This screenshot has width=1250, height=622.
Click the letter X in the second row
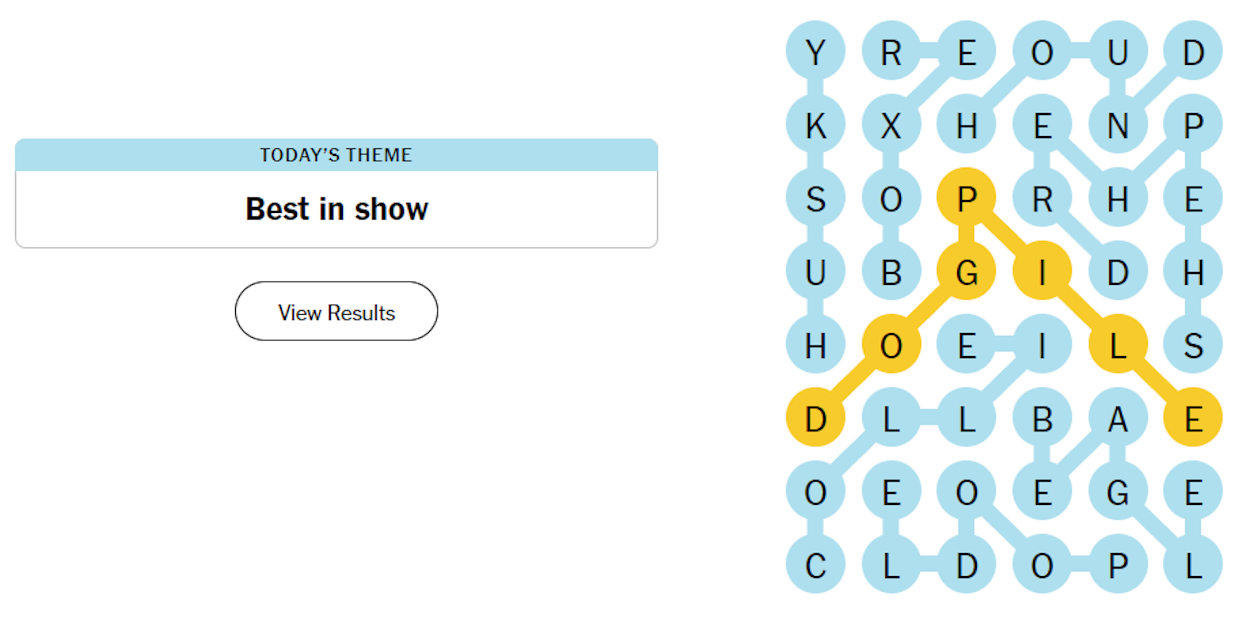pos(892,125)
